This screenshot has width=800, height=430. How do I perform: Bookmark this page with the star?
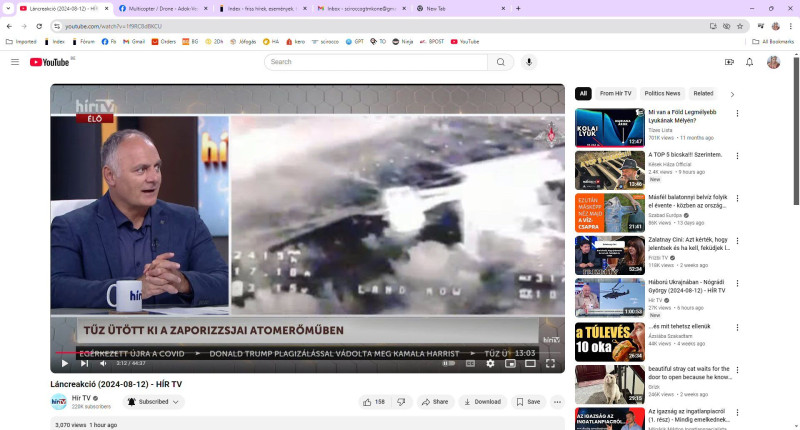point(740,26)
